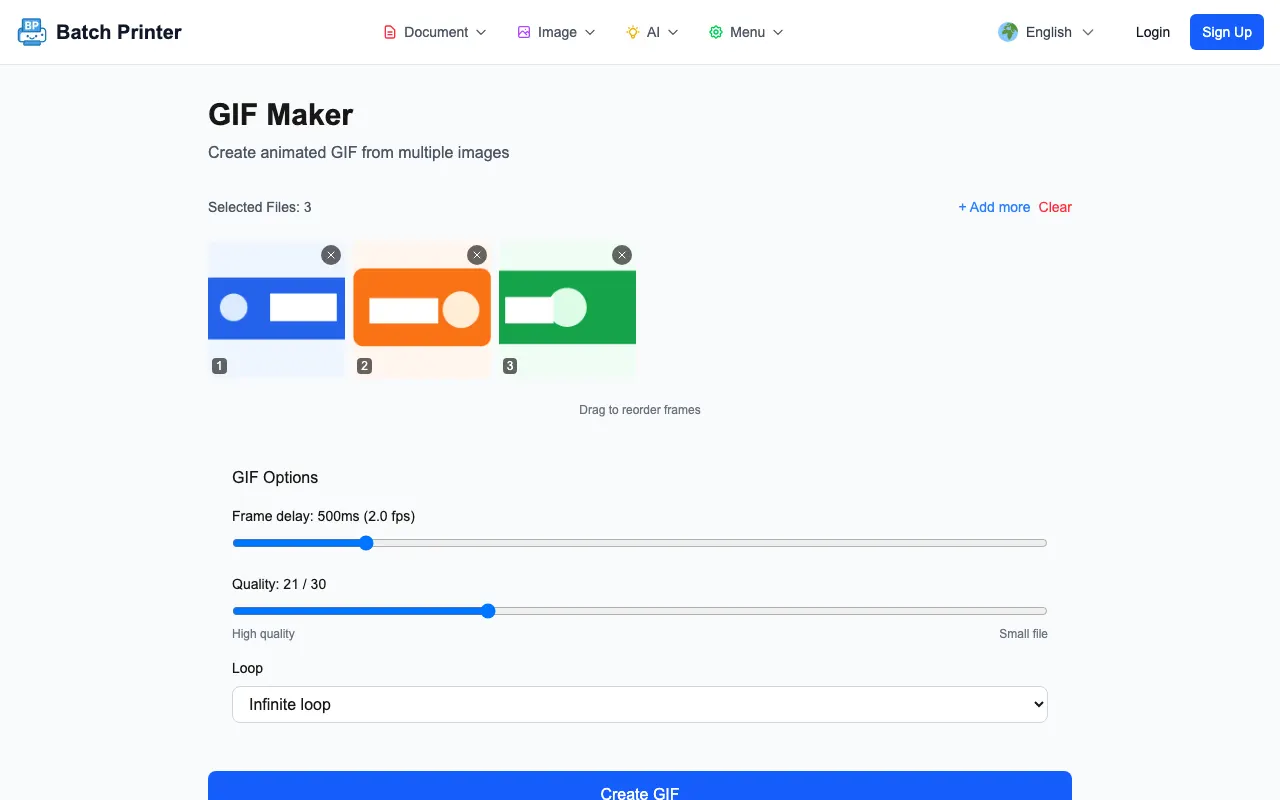Click the Quality slider handle

[488, 611]
